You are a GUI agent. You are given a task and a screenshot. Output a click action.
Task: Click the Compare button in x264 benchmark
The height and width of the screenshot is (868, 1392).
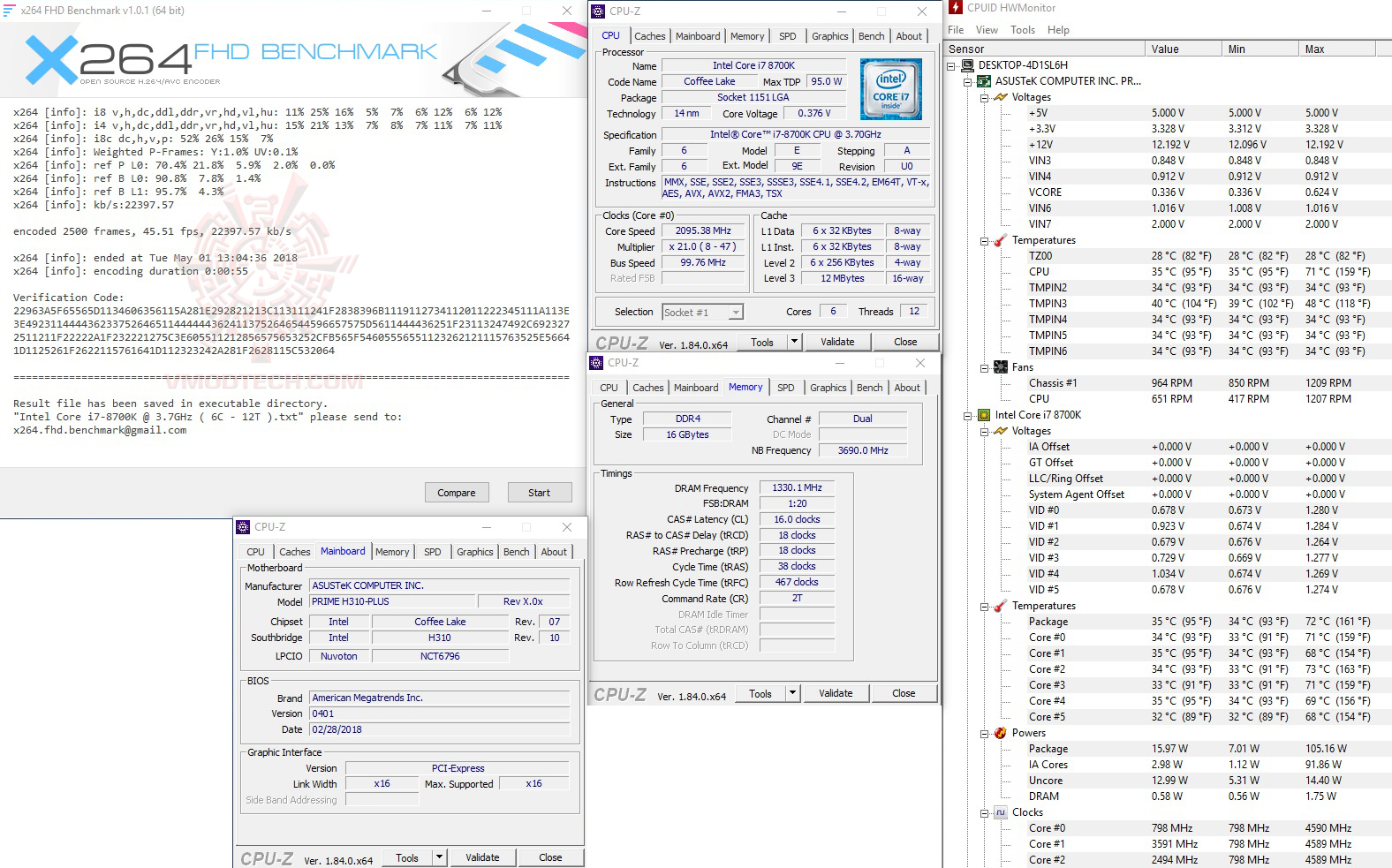(x=457, y=493)
